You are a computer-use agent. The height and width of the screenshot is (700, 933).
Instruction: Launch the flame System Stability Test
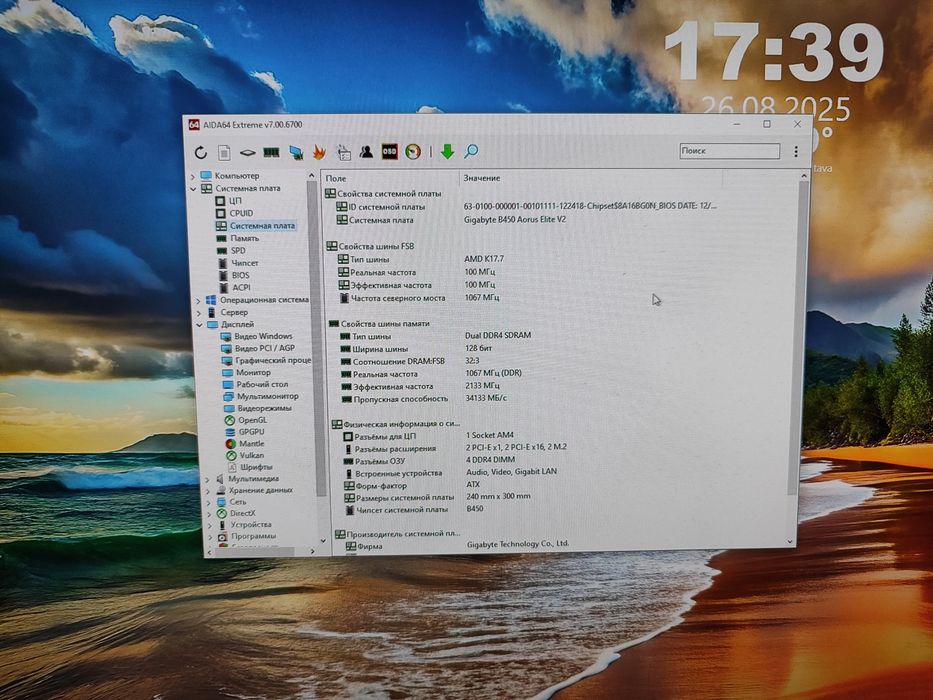319,152
